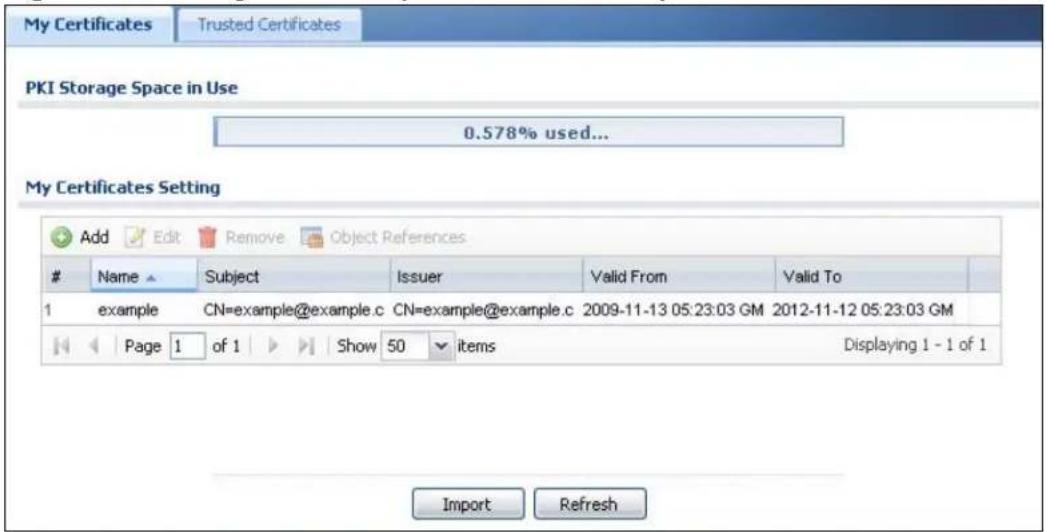
Task: Click the Subject cell CN=example@example.c
Action: (x=294, y=310)
